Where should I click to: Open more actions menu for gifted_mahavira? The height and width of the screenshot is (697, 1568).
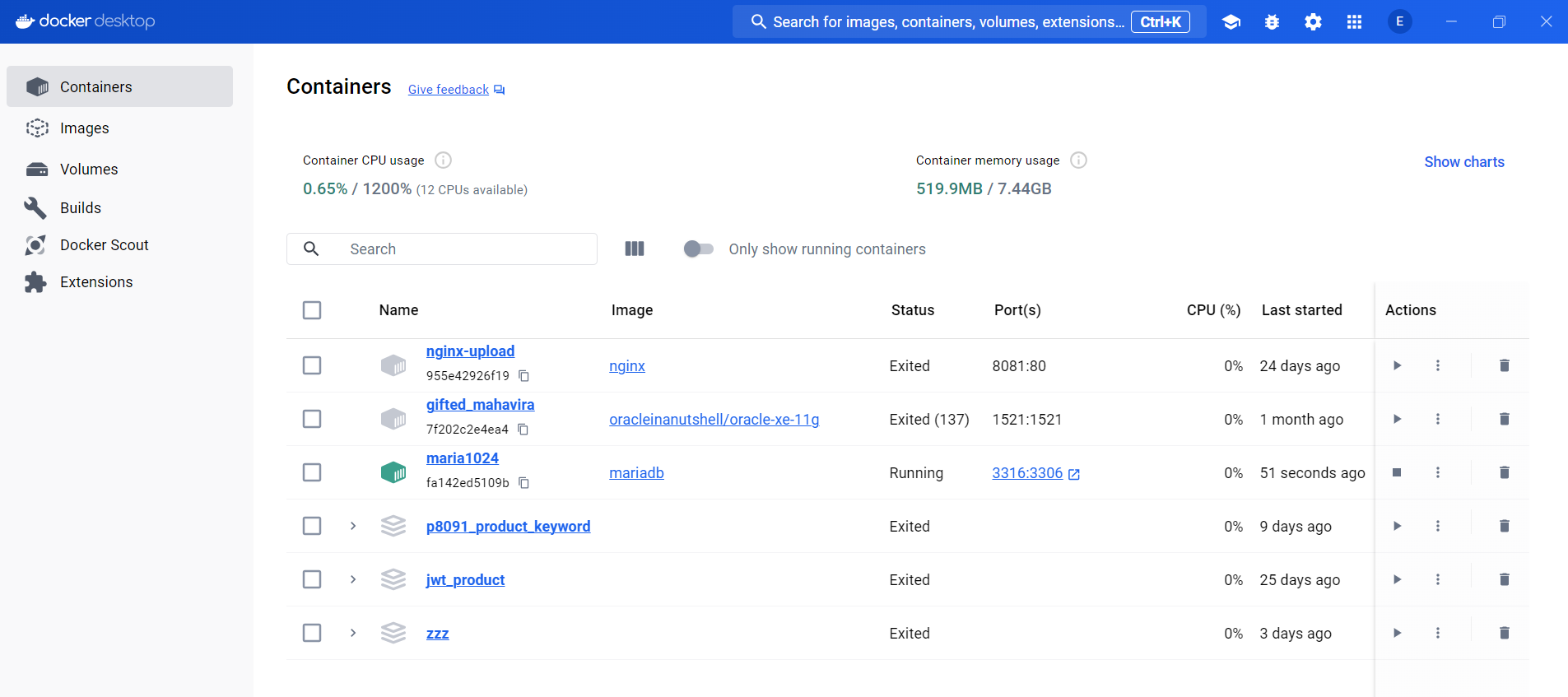tap(1438, 419)
